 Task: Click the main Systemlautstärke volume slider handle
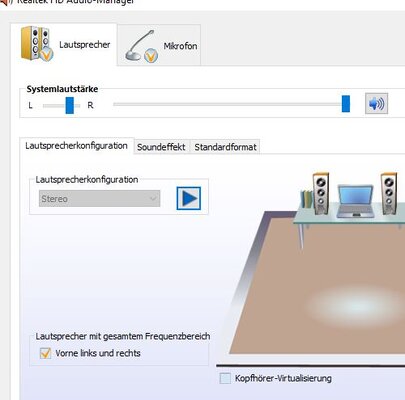(x=346, y=104)
